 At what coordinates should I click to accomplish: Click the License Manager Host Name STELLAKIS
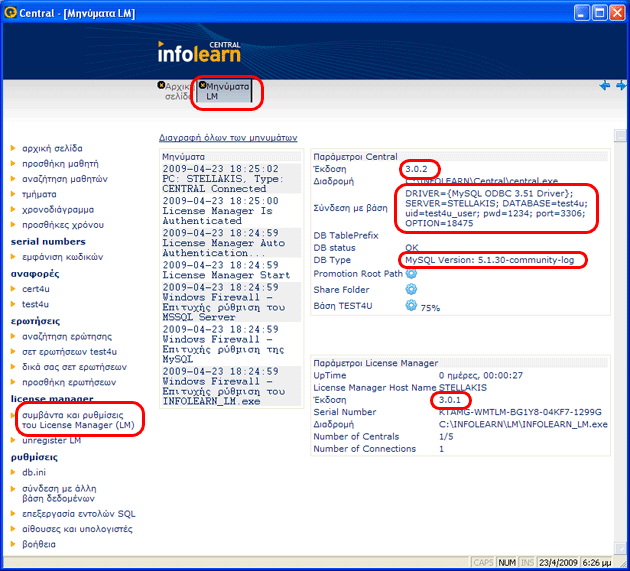462,388
